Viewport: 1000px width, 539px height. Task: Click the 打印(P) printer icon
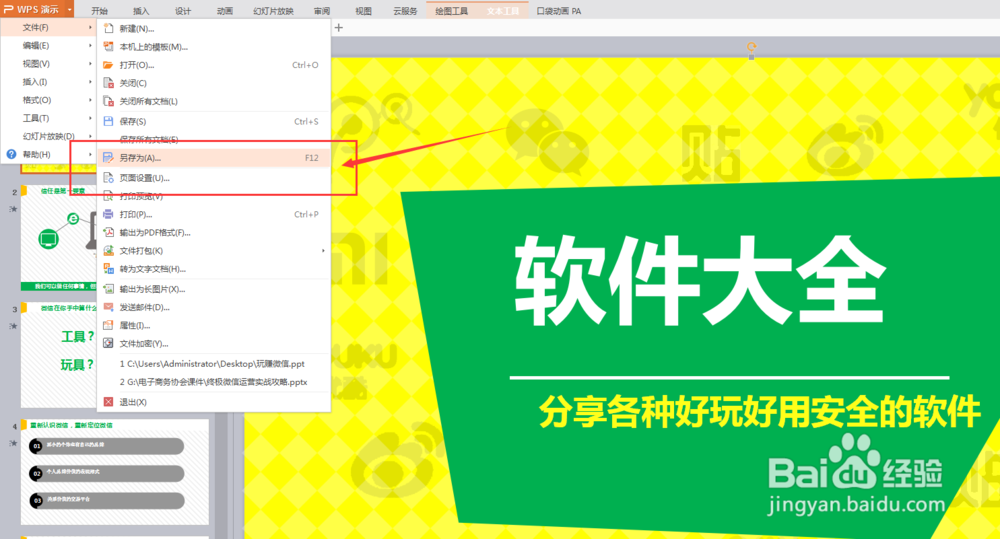coord(108,214)
